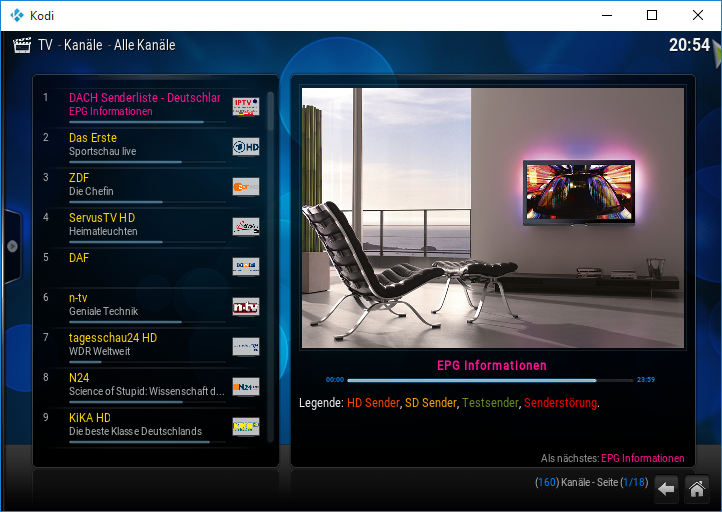Image resolution: width=722 pixels, height=512 pixels.
Task: Click the Kanäle breadcrumb in header
Action: pyautogui.click(x=83, y=45)
